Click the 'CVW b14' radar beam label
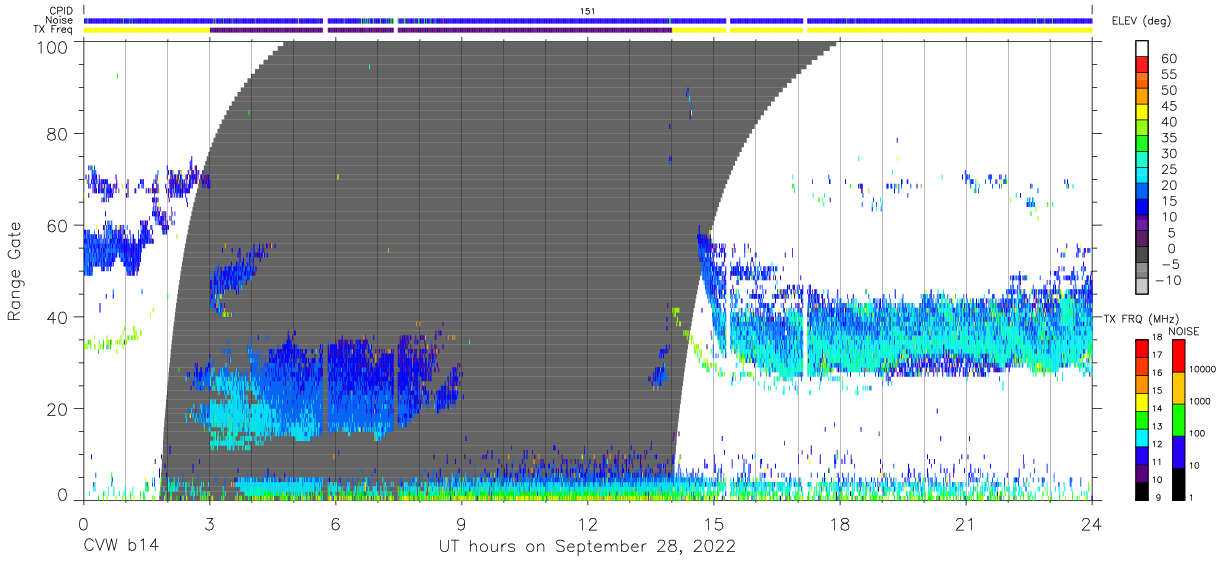The image size is (1228, 567). click(x=122, y=547)
